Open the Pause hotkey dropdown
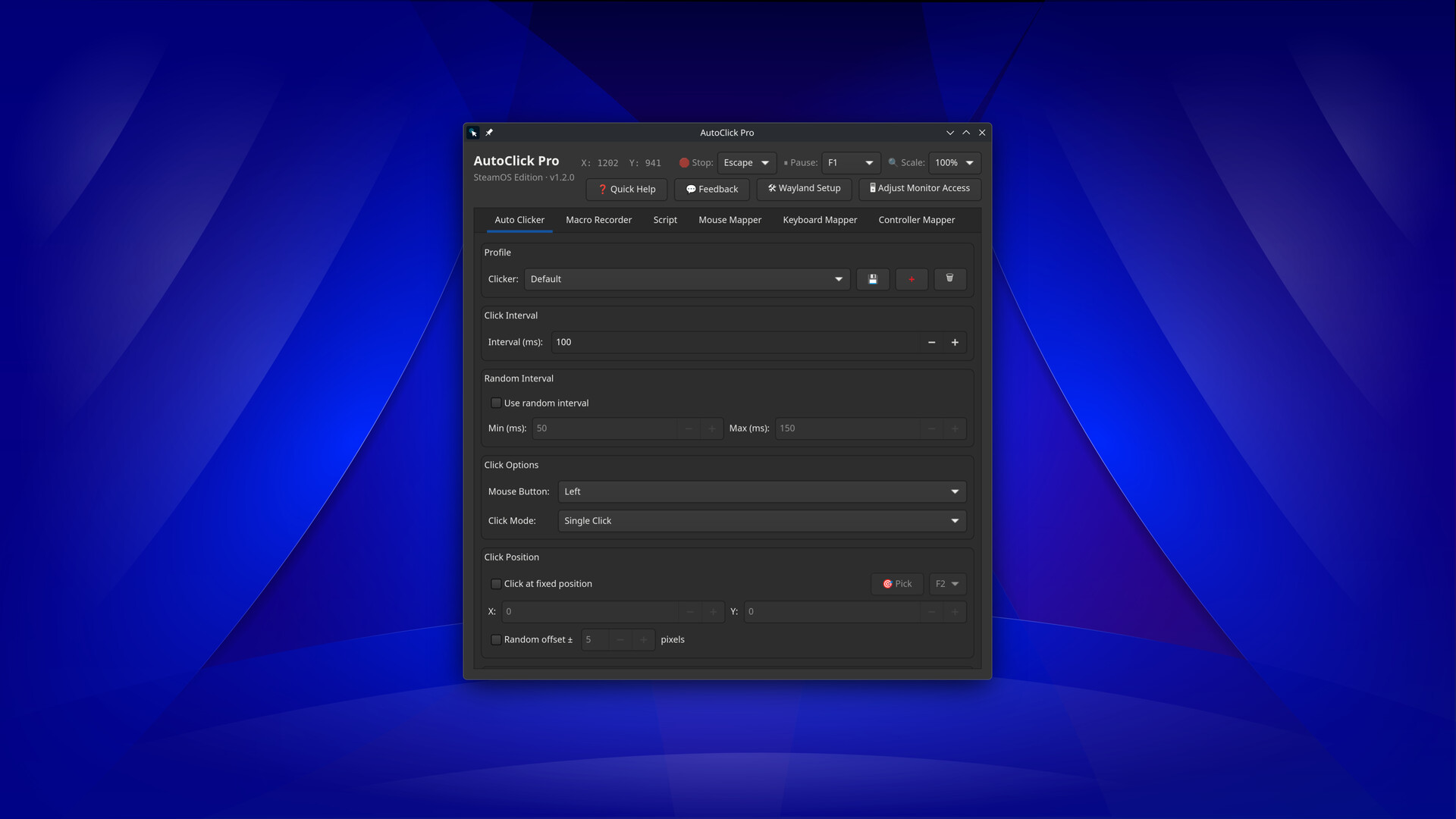The height and width of the screenshot is (819, 1456). tap(851, 163)
